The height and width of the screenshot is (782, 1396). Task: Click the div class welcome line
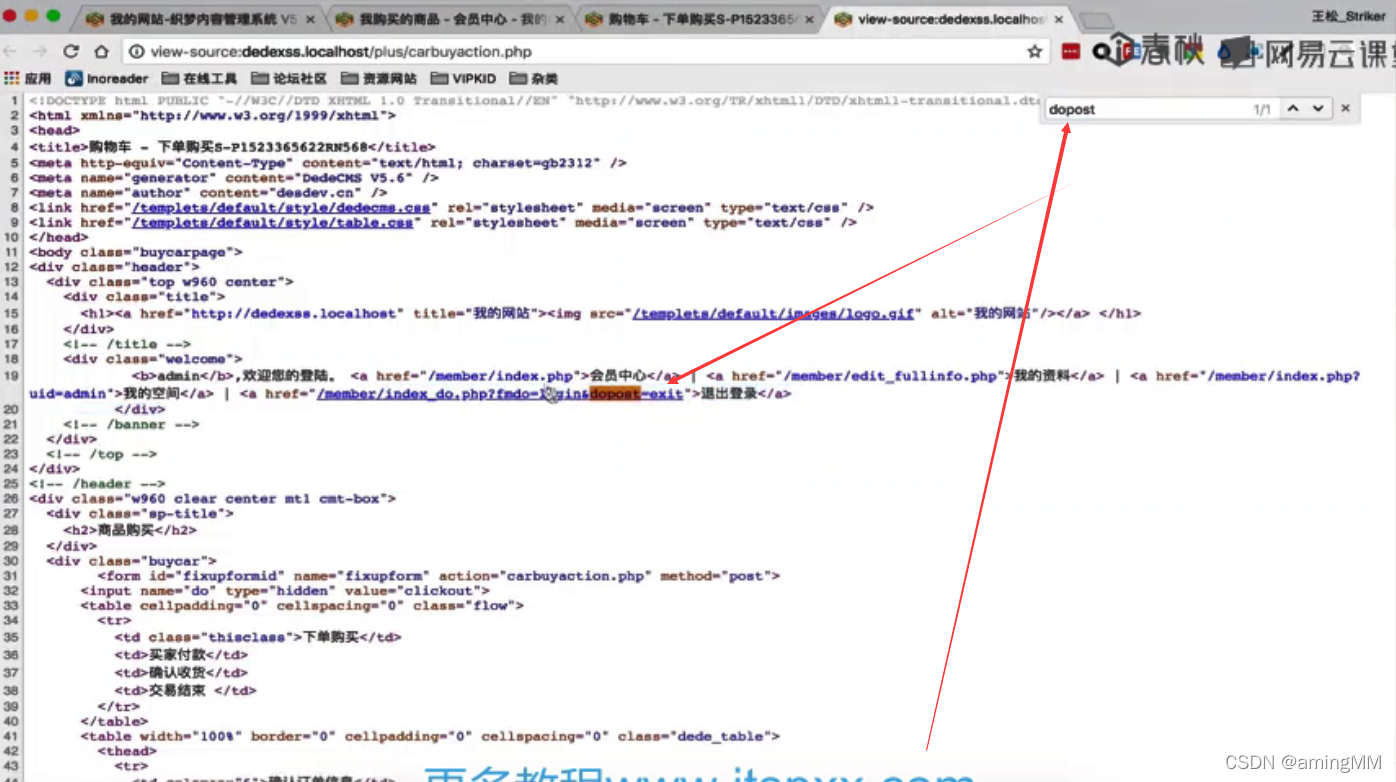tap(153, 358)
